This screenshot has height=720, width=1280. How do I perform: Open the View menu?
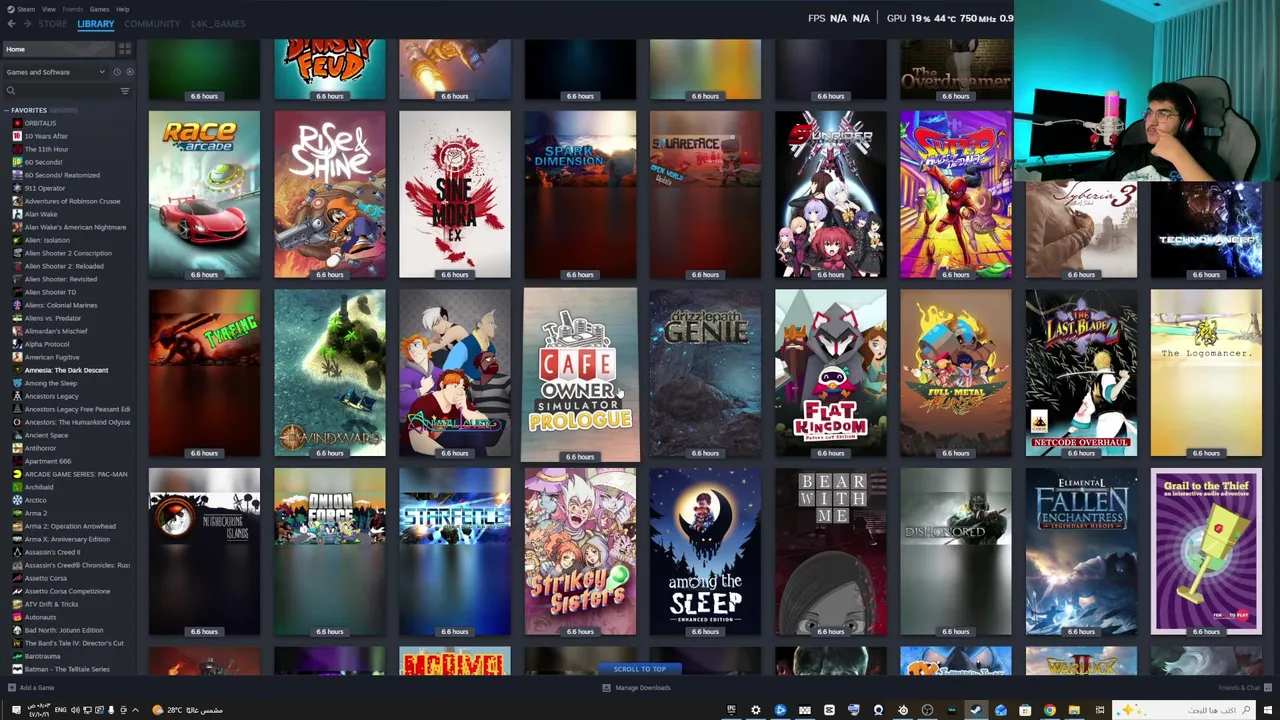pos(49,9)
